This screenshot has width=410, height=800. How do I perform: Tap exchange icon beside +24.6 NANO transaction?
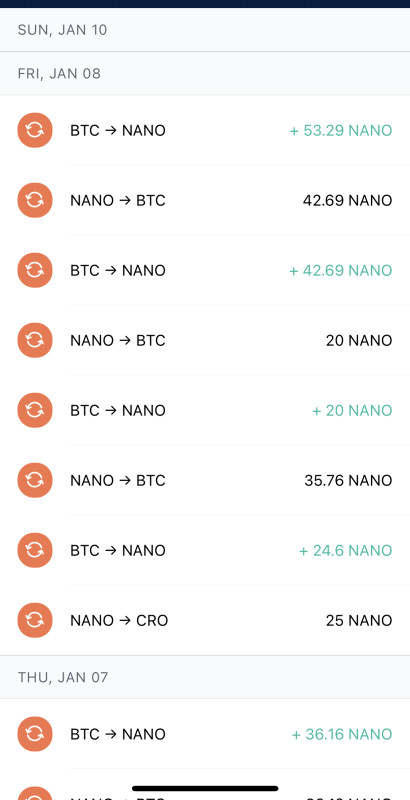pyautogui.click(x=35, y=550)
